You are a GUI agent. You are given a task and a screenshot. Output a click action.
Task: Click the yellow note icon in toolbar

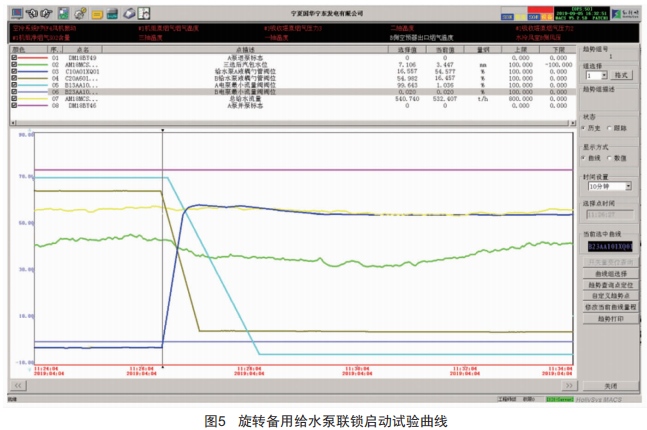coord(97,13)
